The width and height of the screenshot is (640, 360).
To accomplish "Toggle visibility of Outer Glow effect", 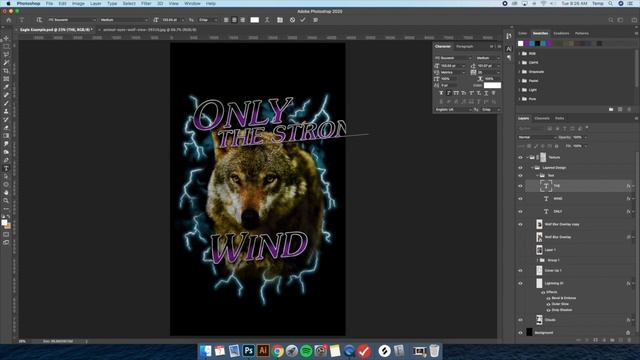I will coord(548,304).
